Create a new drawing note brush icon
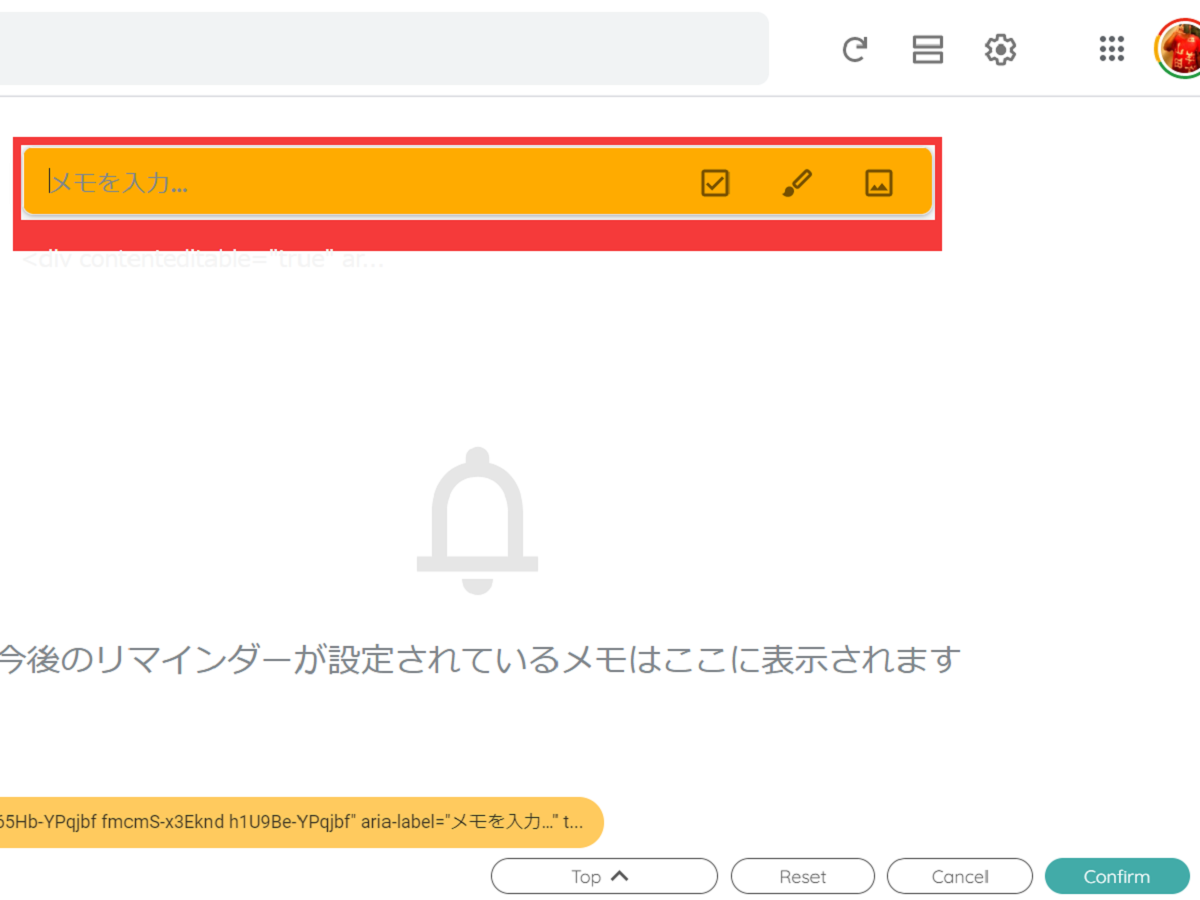 (x=797, y=183)
